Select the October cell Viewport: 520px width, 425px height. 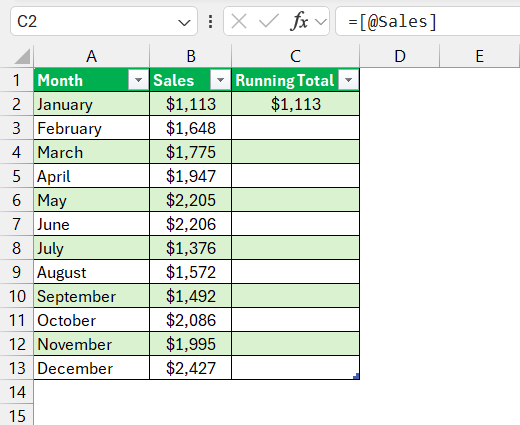tap(92, 320)
